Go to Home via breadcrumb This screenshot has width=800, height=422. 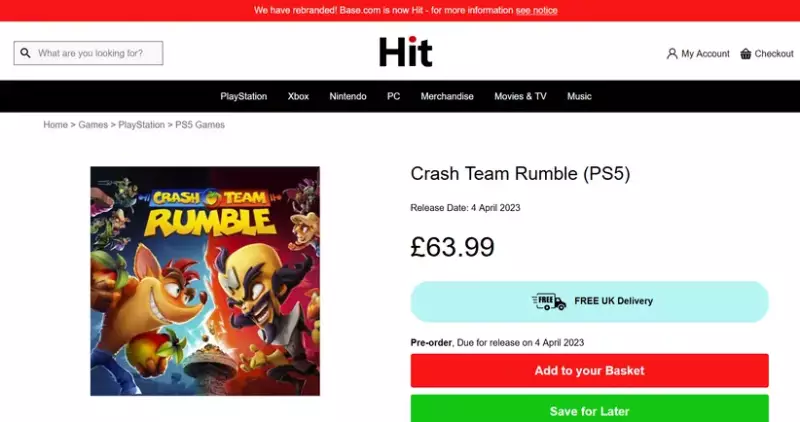click(x=55, y=125)
